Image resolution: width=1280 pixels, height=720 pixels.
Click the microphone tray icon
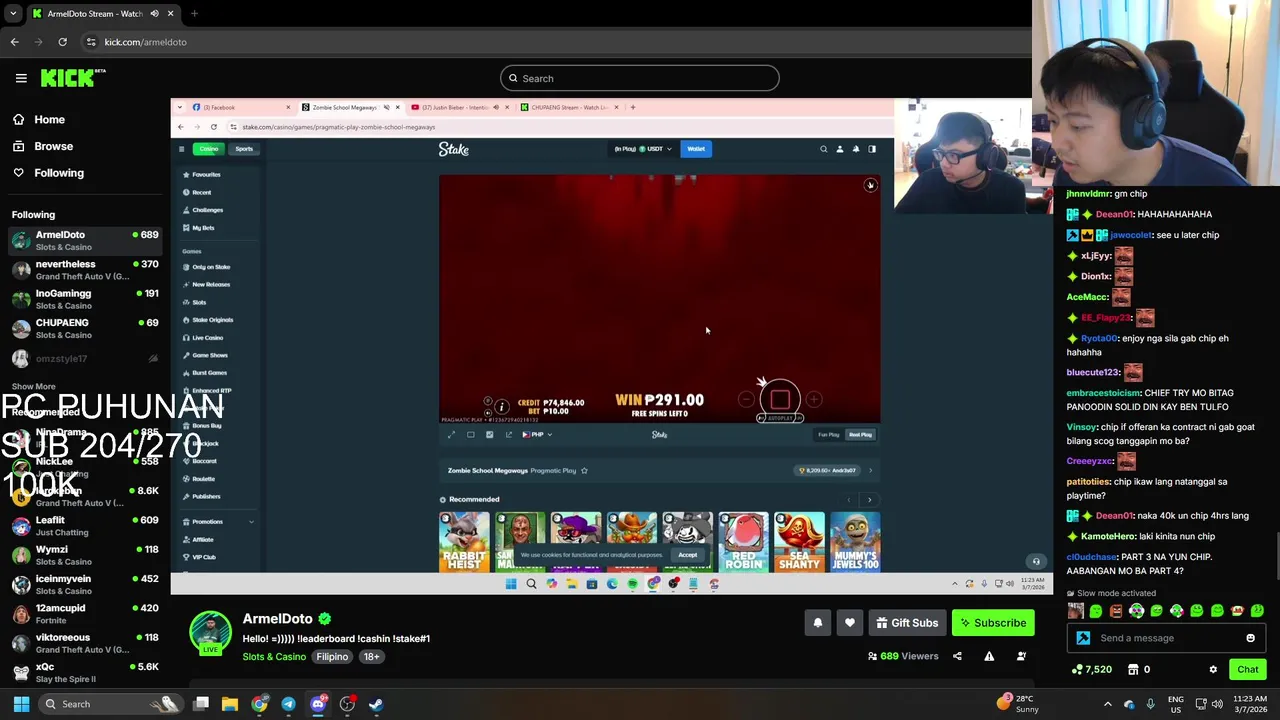pyautogui.click(x=1150, y=704)
